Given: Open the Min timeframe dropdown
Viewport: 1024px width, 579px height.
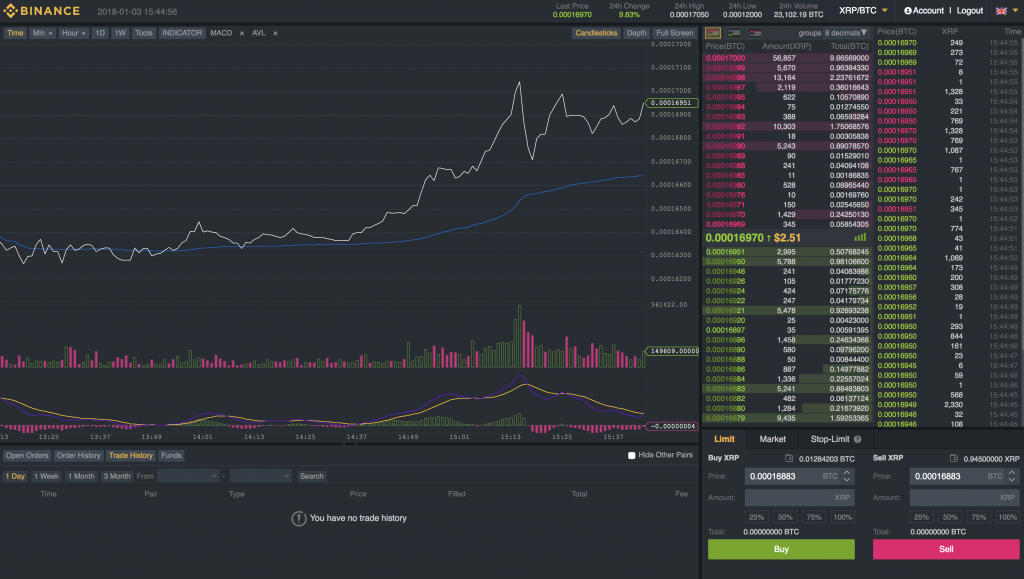Looking at the screenshot, I should pyautogui.click(x=44, y=32).
